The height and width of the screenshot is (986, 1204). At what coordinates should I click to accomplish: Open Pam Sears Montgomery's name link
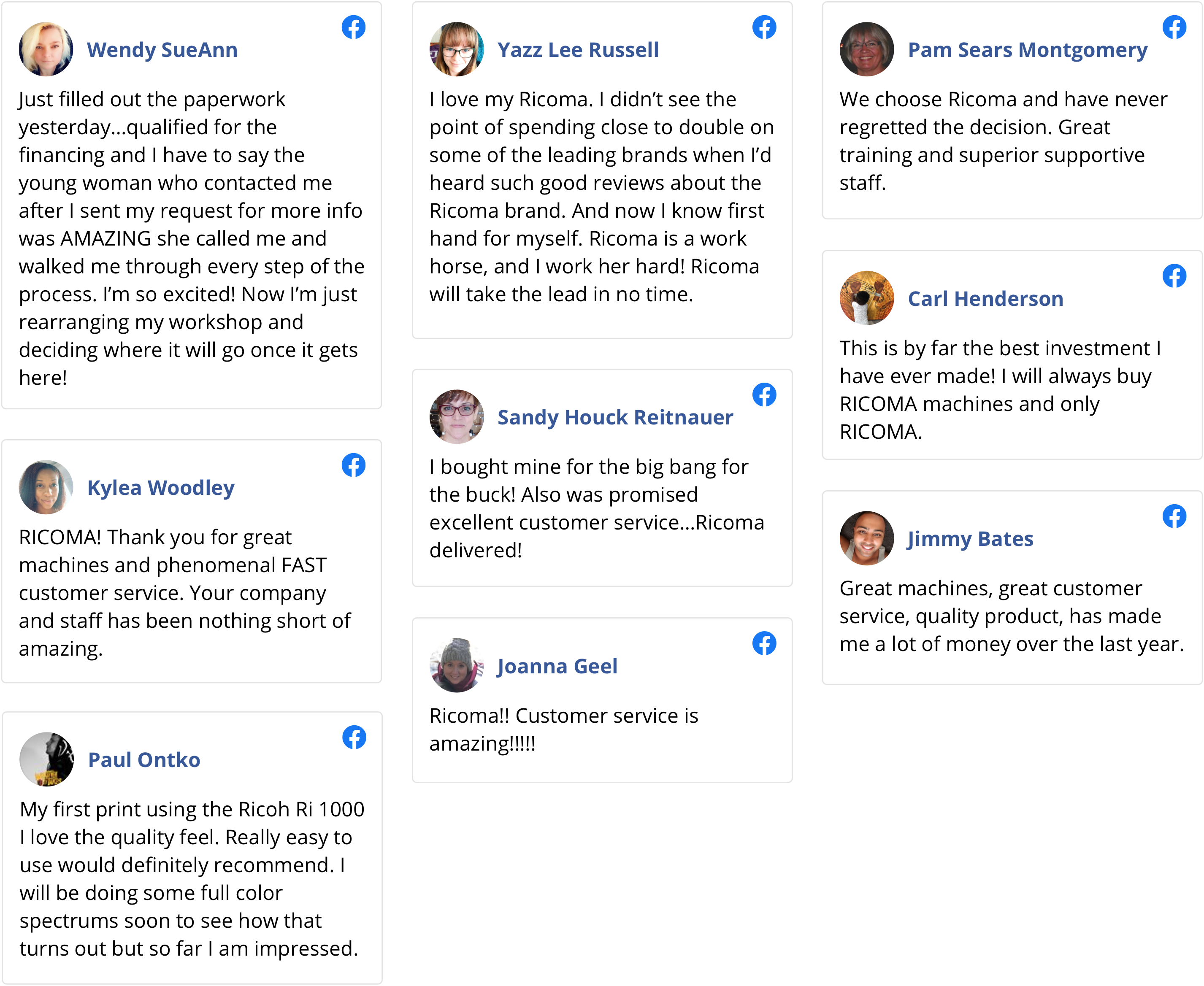(x=1027, y=50)
